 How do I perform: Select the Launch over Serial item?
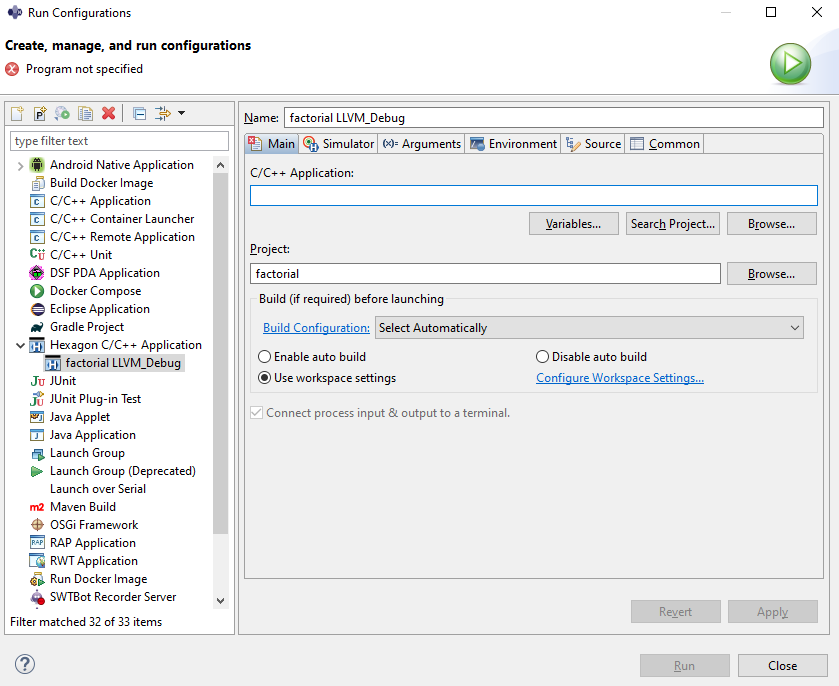(x=98, y=489)
